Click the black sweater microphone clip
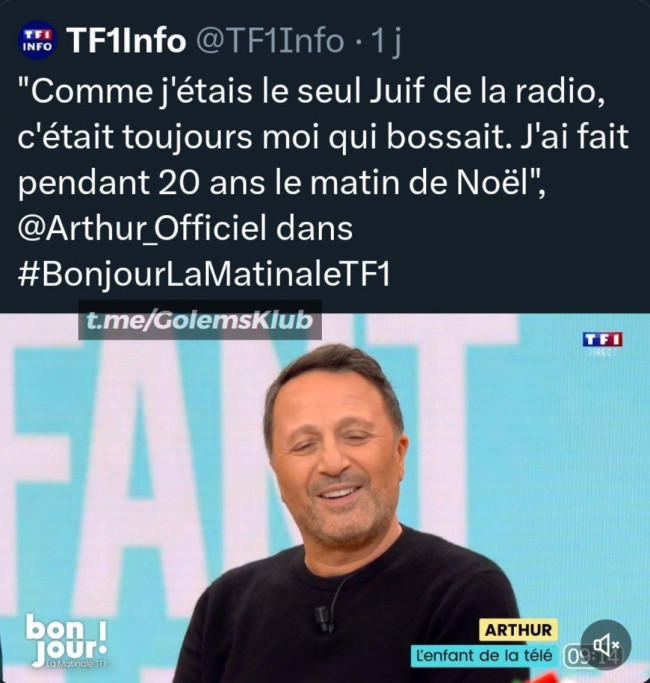Viewport: 650px width, 683px height. tap(323, 618)
